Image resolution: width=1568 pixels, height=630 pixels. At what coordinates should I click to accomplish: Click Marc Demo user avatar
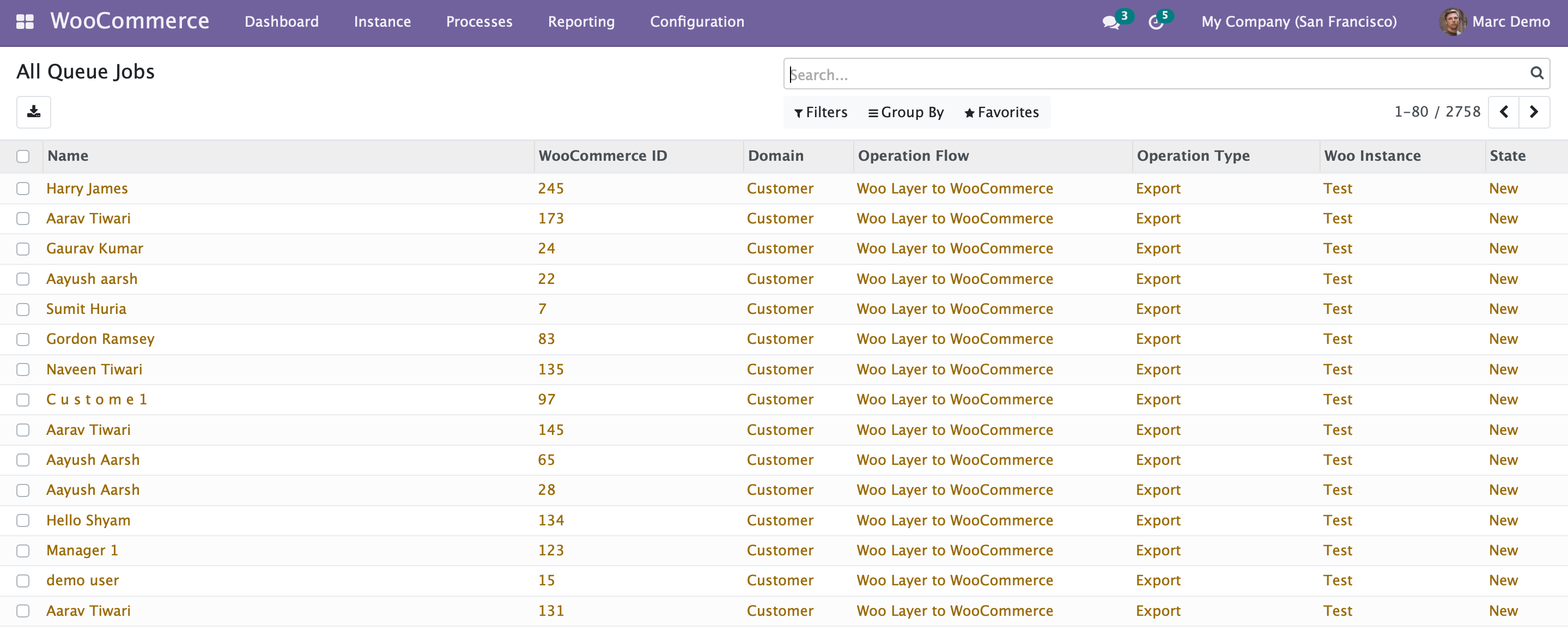1452,22
